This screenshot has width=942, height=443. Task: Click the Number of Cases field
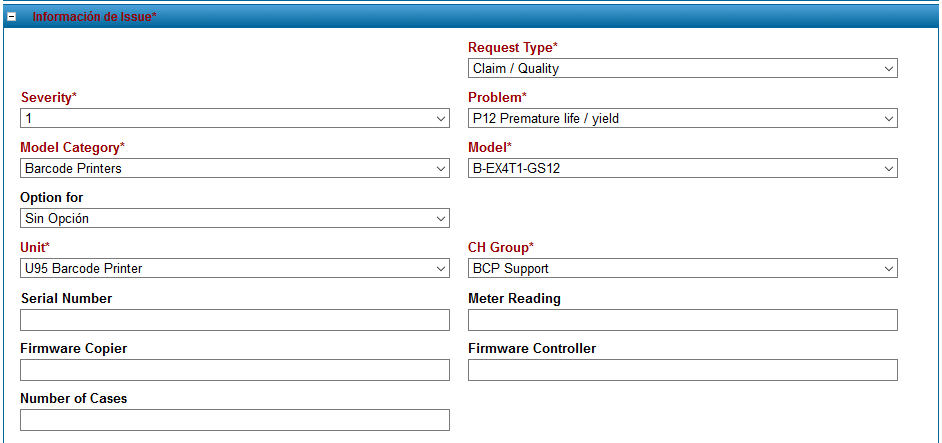point(234,420)
